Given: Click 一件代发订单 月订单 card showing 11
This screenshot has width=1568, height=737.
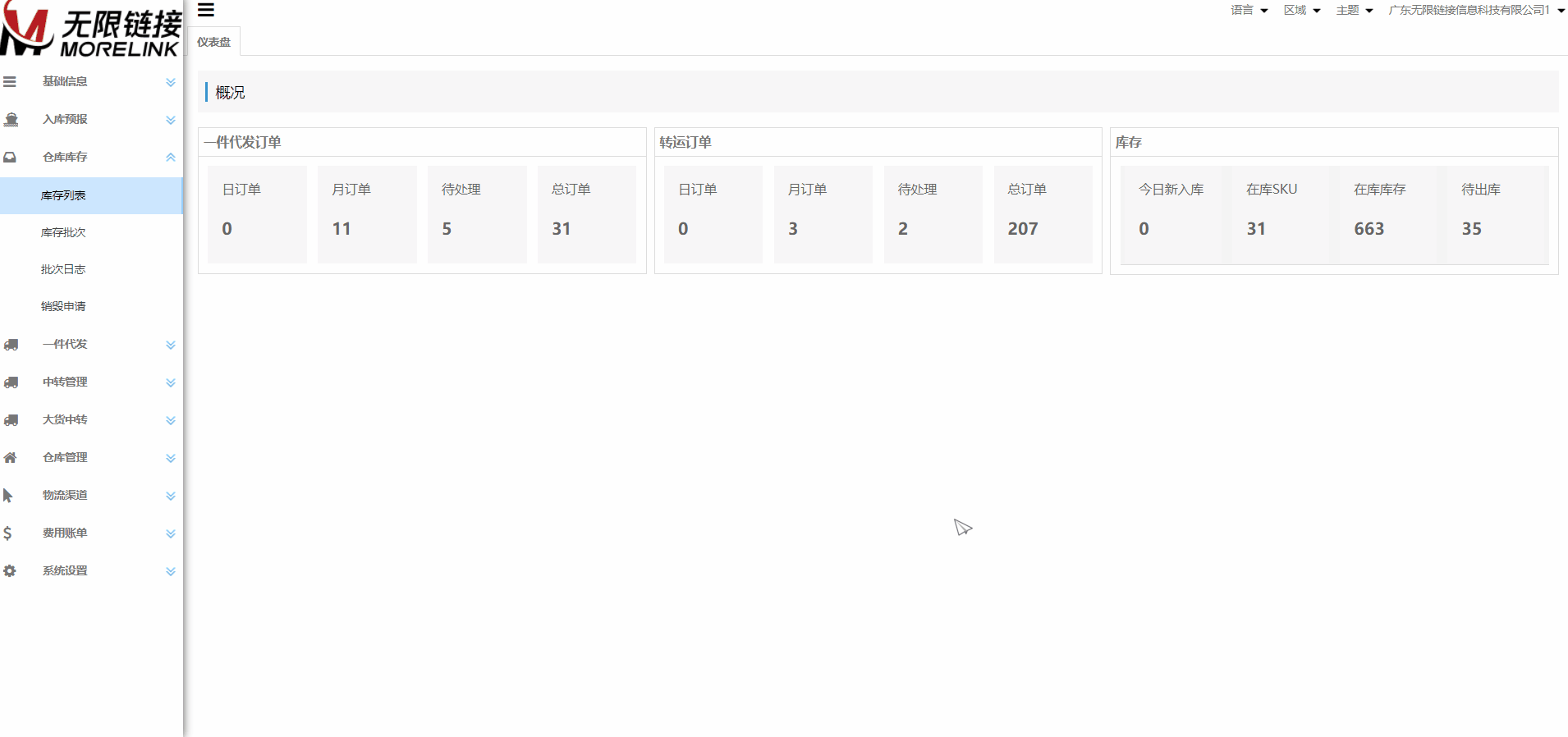Looking at the screenshot, I should 367,214.
